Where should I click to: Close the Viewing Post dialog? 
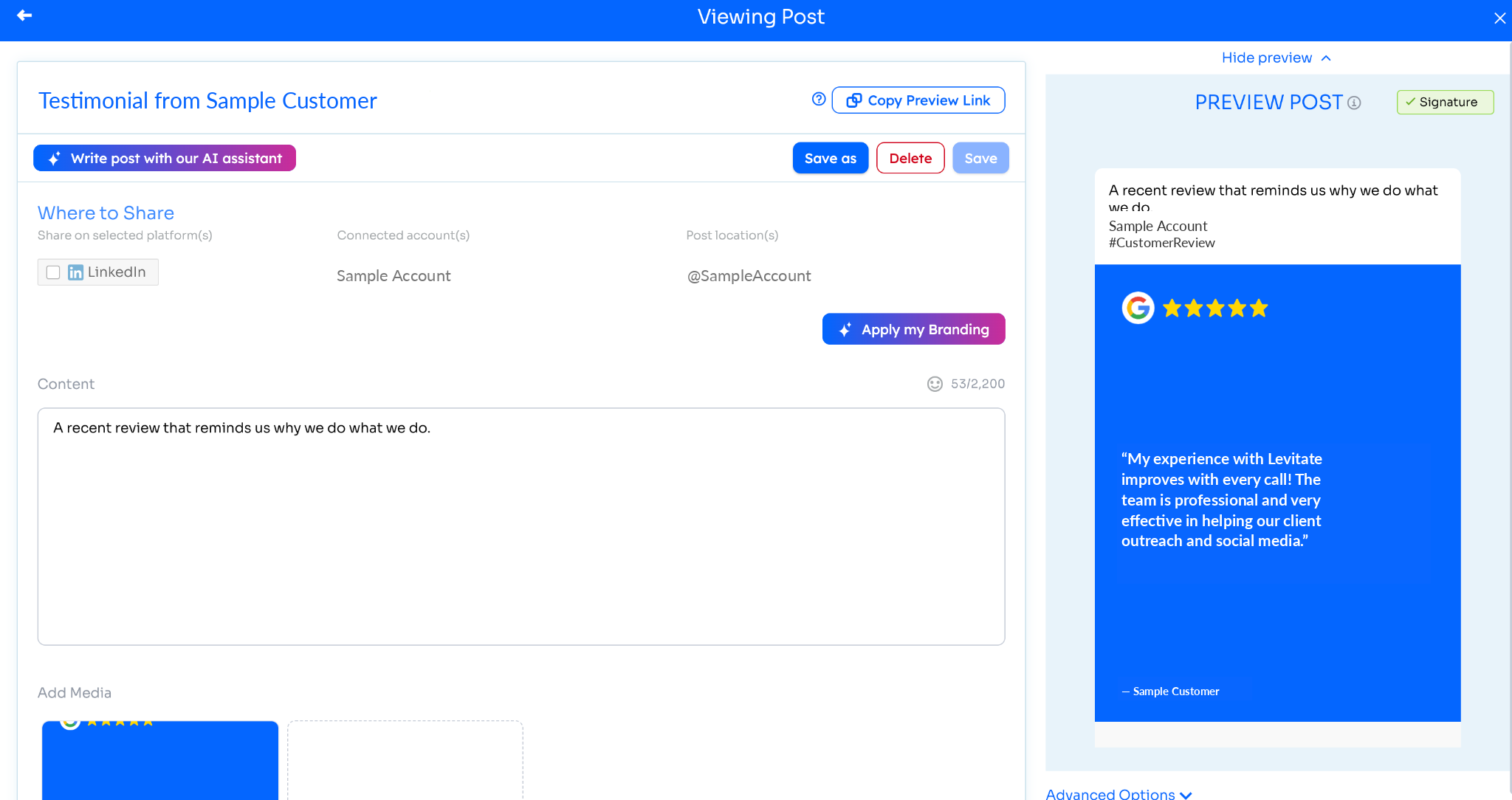click(1499, 18)
